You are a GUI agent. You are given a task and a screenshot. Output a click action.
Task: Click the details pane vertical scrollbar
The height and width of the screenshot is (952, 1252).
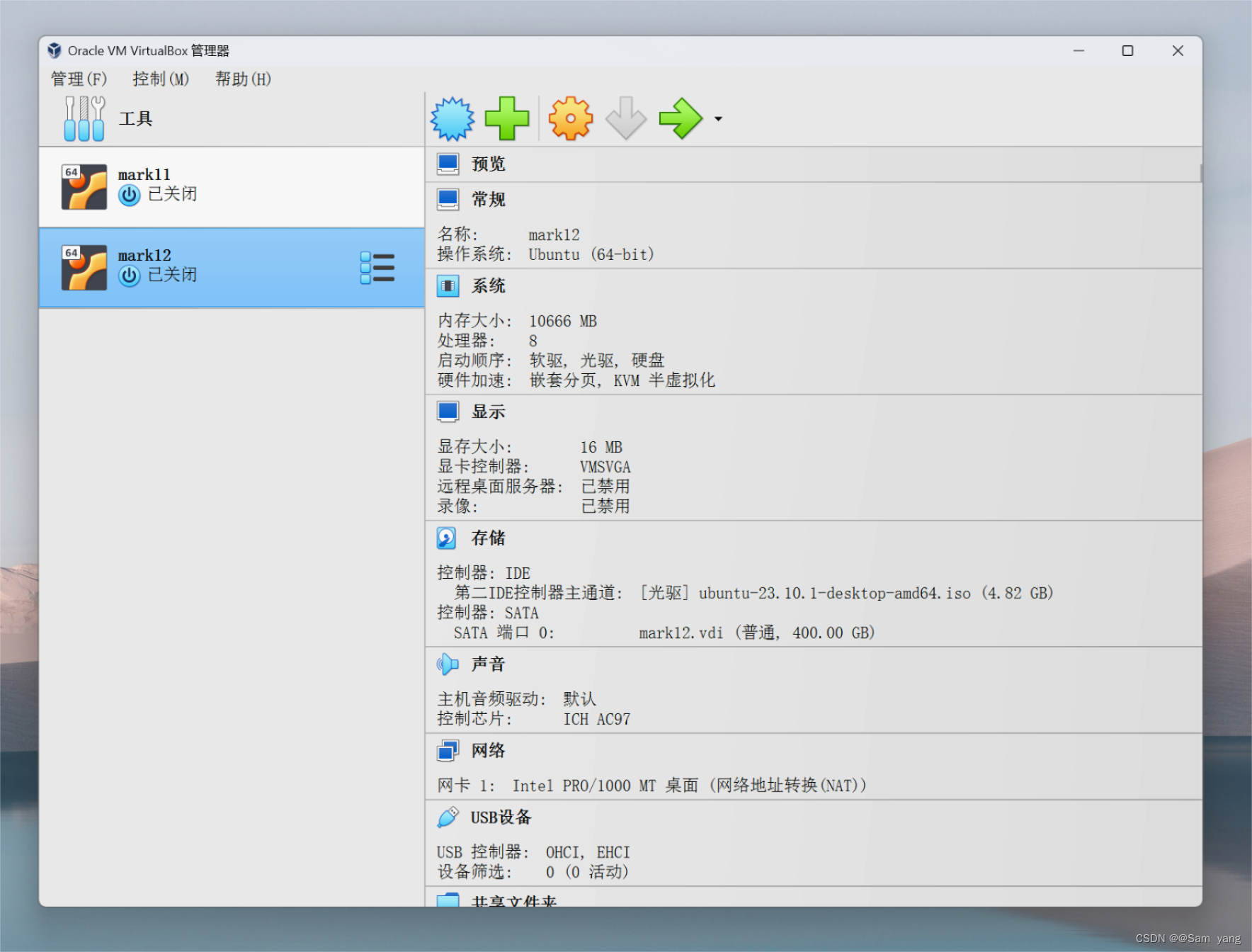[1200, 174]
